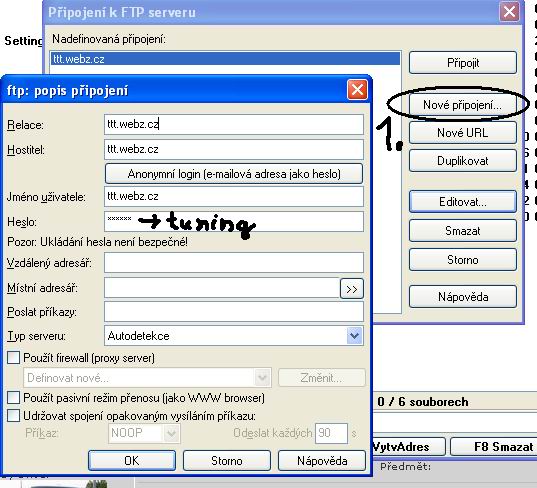Click the Připojit button
Screen dimensions: 537x488
click(x=463, y=63)
